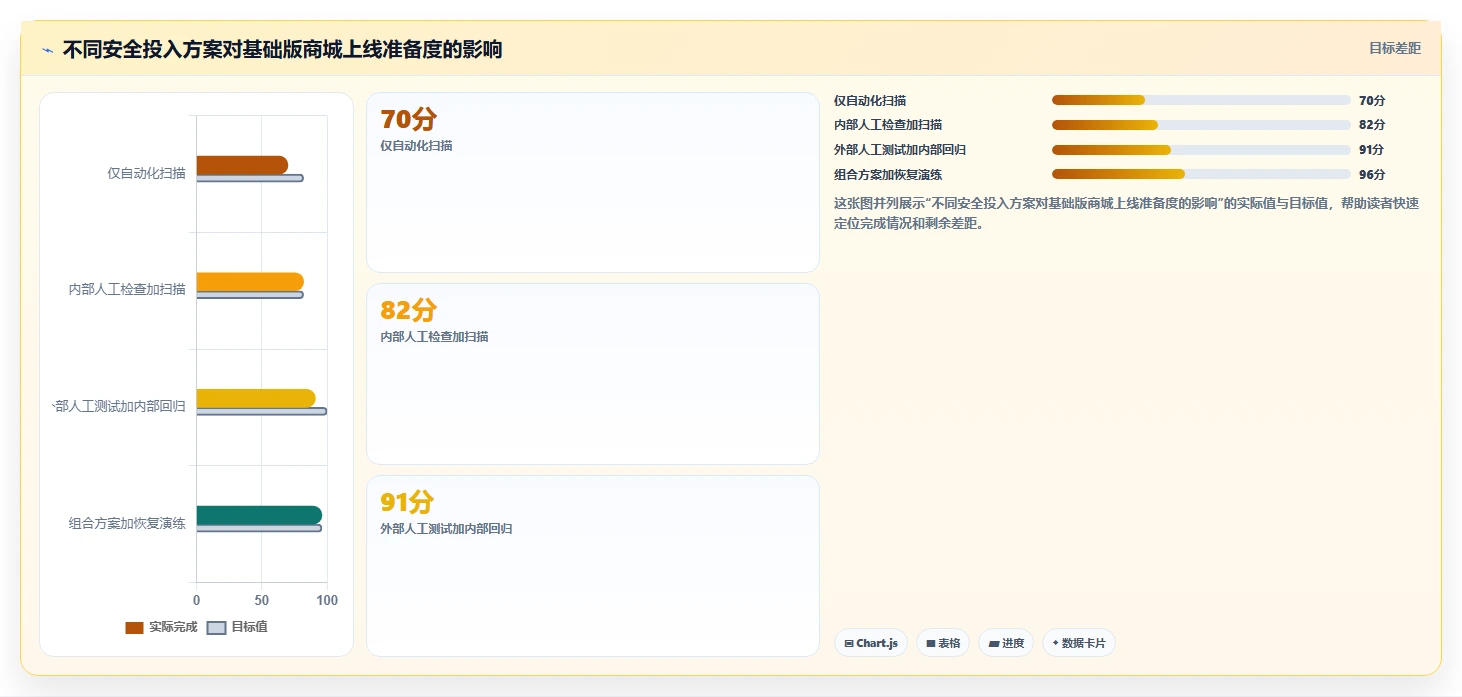
Task: Click the 组合方案加恢复演练 chart axis label
Action: click(127, 523)
